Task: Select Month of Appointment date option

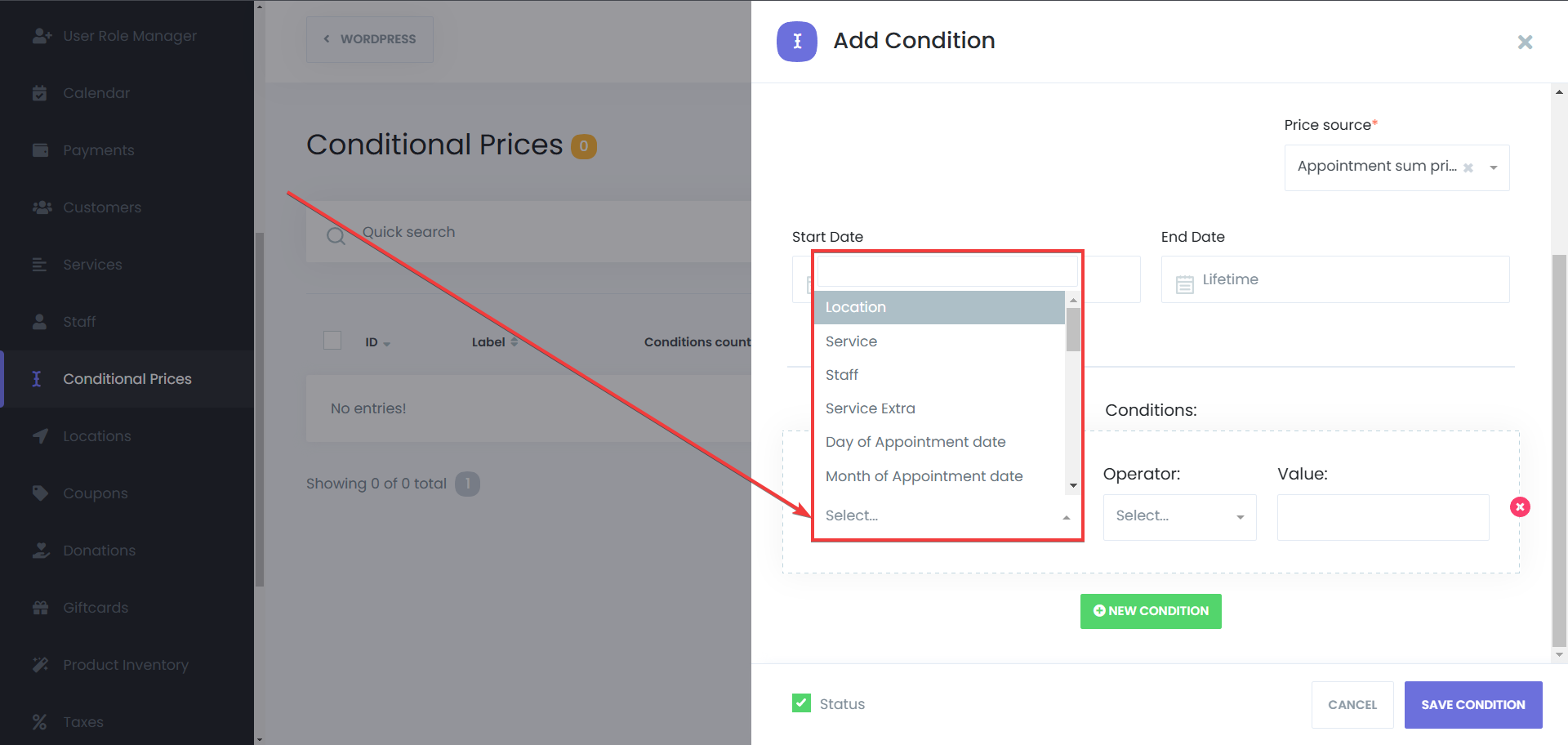Action: [x=924, y=476]
